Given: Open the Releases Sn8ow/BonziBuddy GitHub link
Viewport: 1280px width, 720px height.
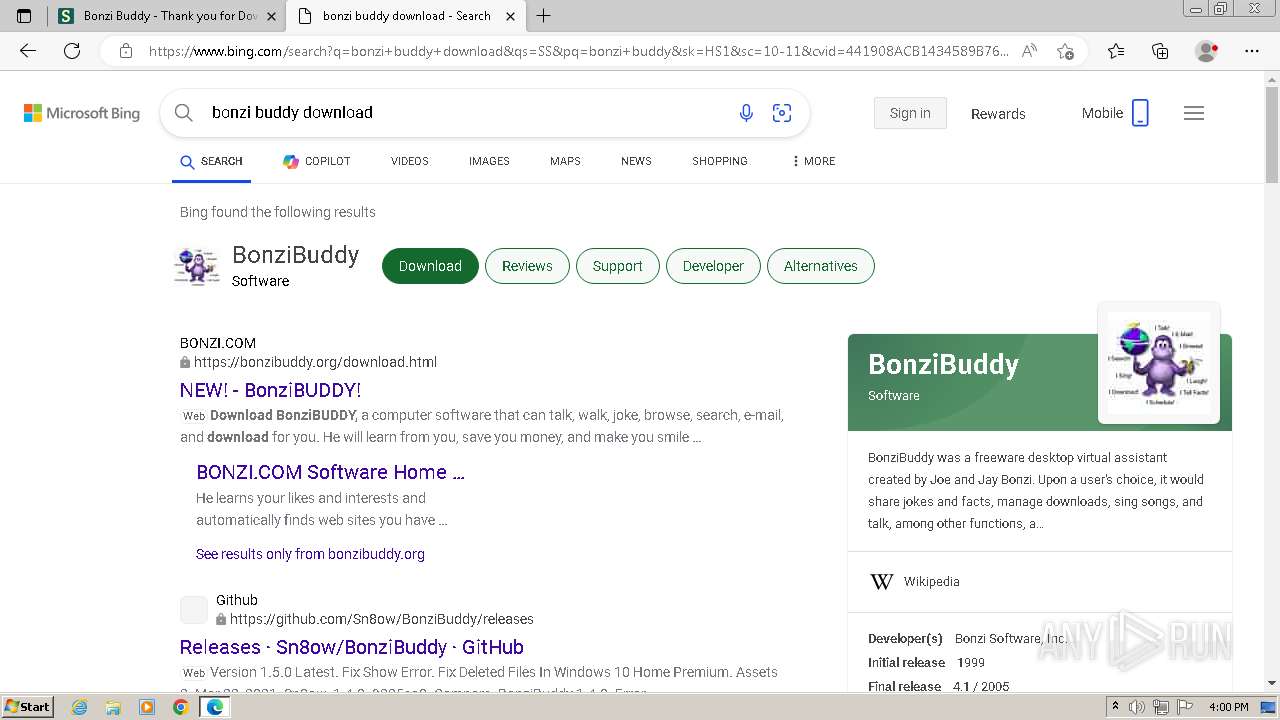Looking at the screenshot, I should pyautogui.click(x=352, y=647).
